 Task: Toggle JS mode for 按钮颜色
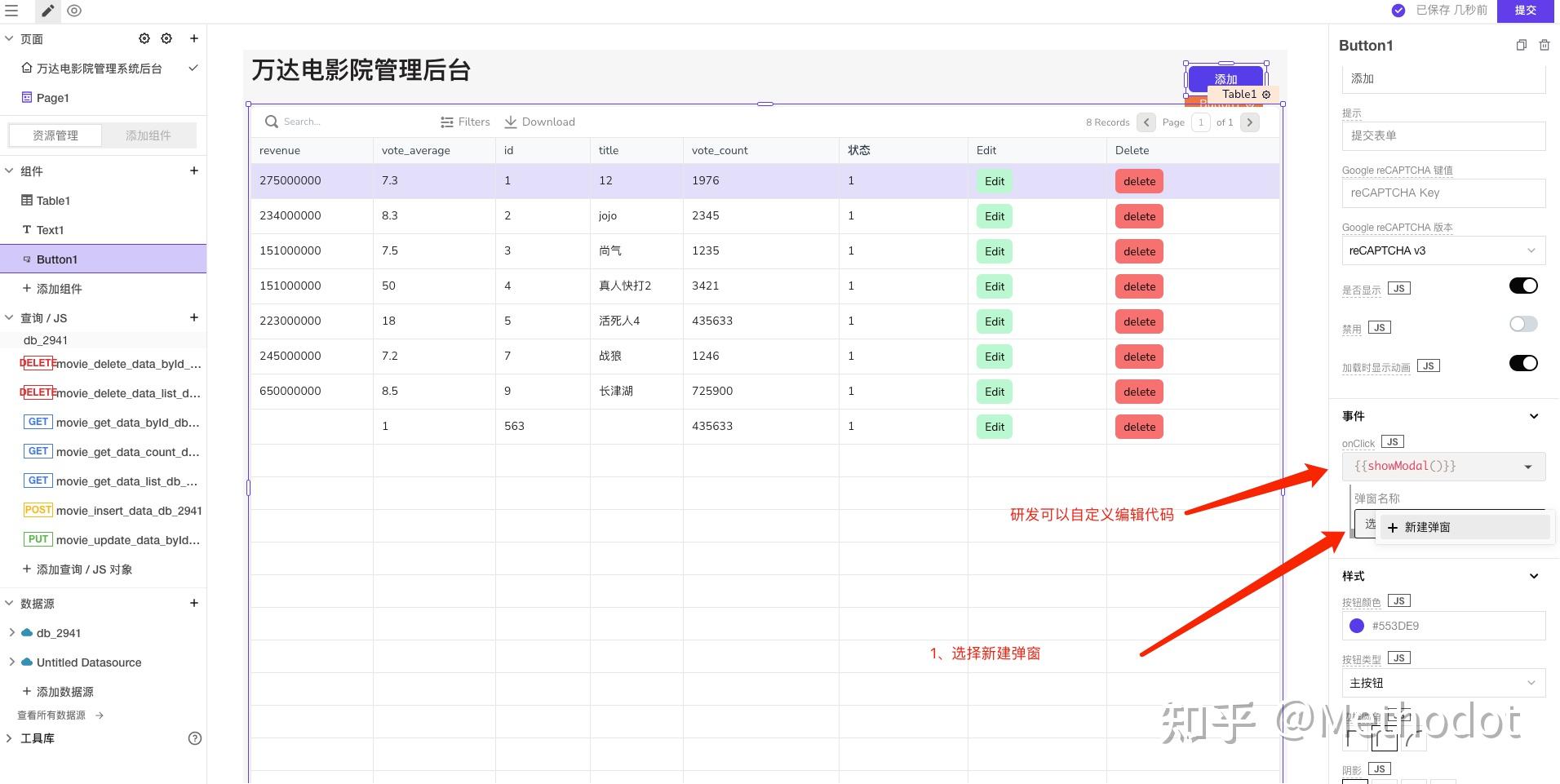1398,601
